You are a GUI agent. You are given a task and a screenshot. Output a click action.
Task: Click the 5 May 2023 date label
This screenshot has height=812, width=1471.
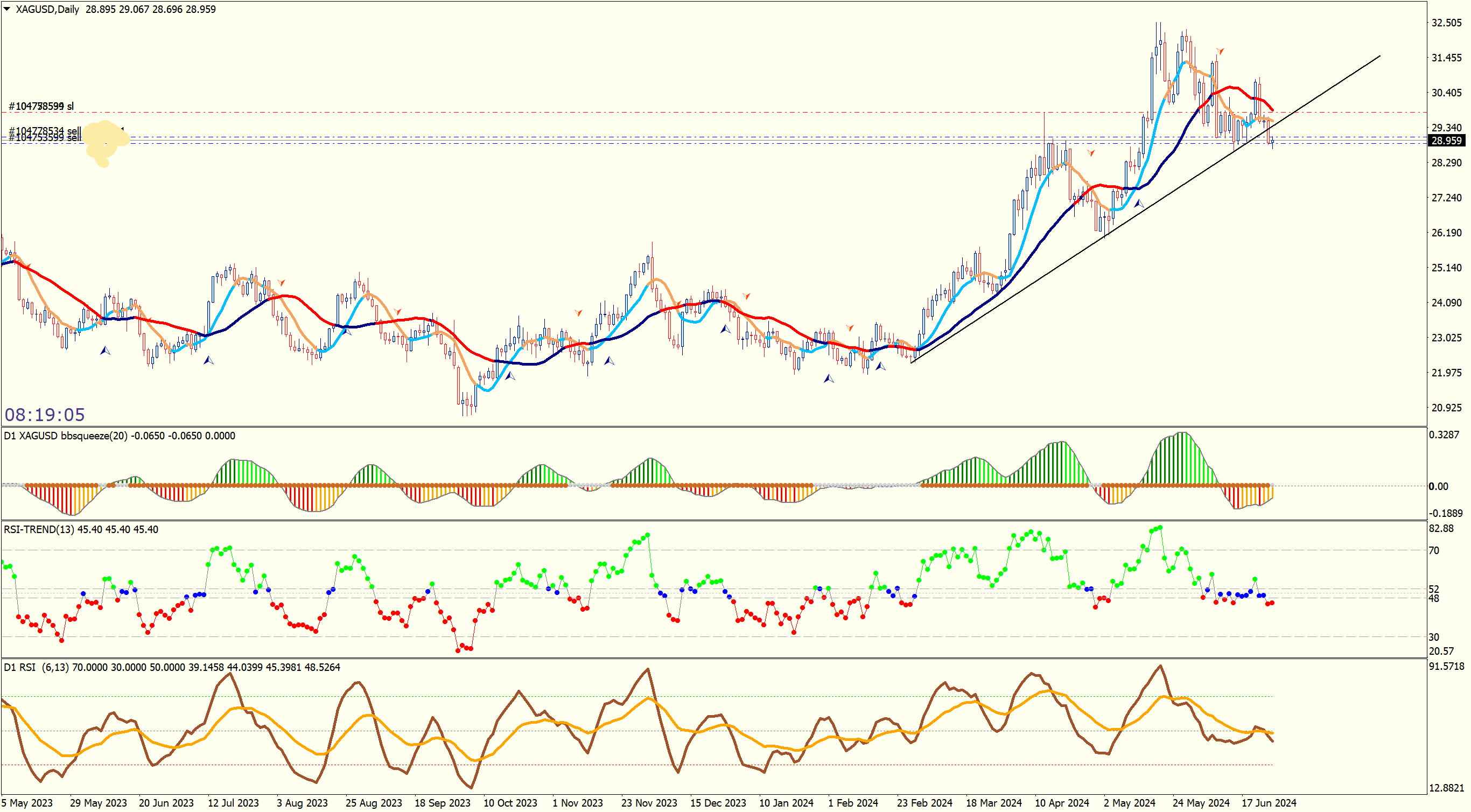pyautogui.click(x=27, y=802)
